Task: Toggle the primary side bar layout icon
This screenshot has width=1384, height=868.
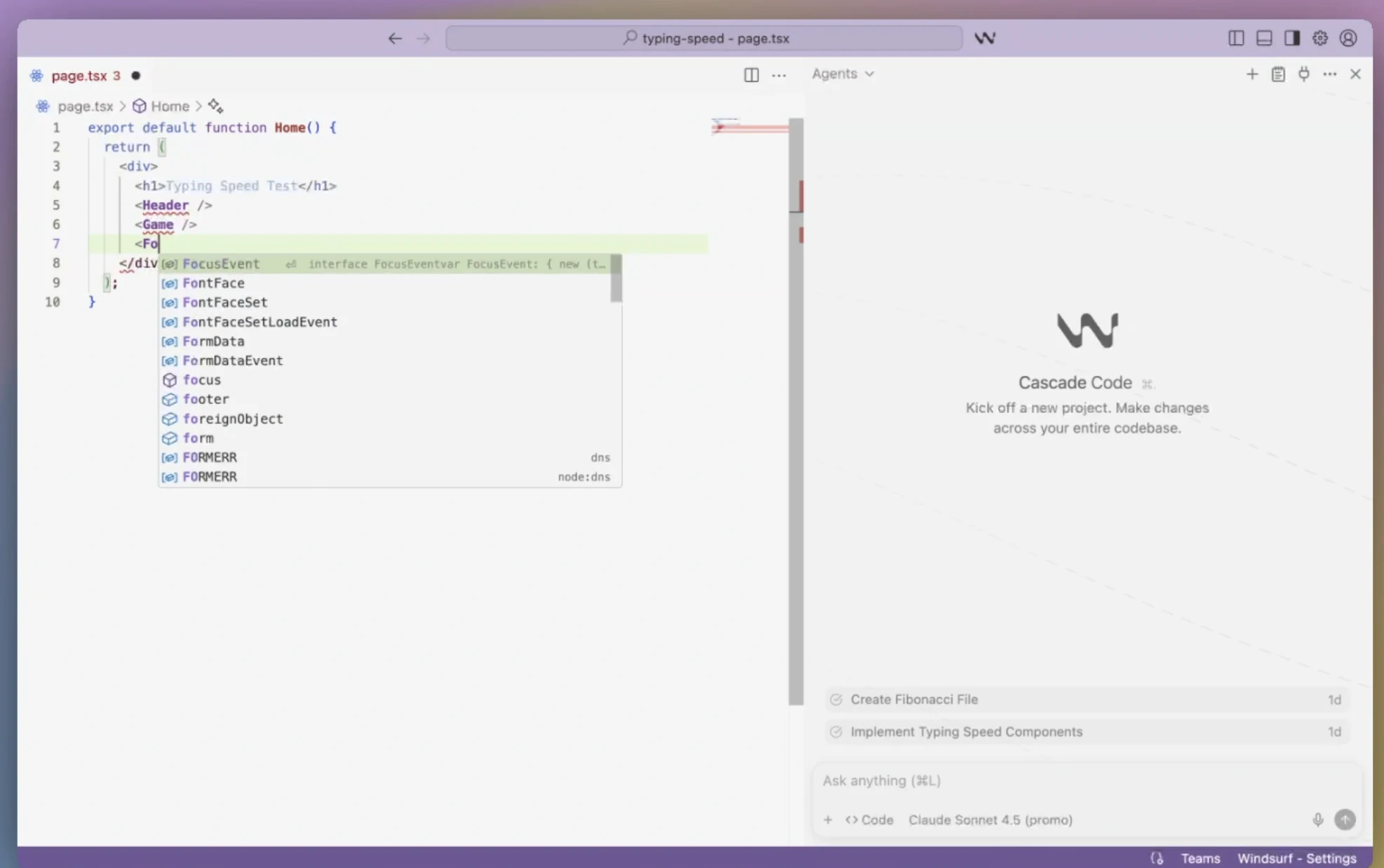Action: pyautogui.click(x=1236, y=39)
